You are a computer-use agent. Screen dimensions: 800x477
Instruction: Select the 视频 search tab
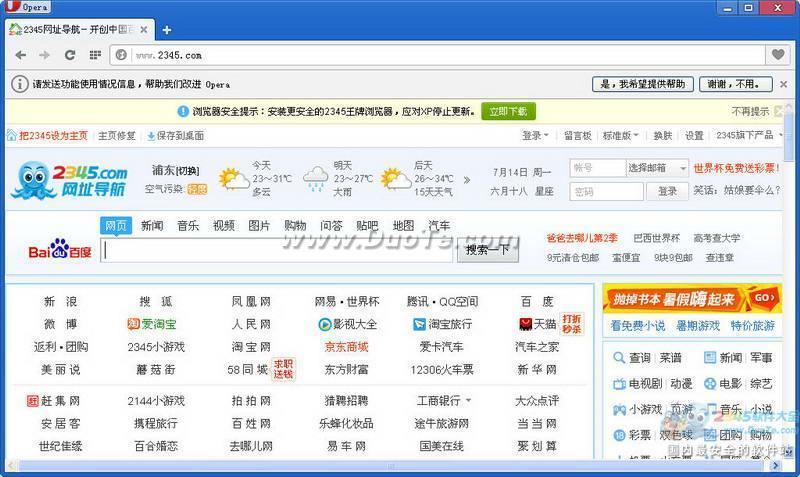tap(223, 225)
